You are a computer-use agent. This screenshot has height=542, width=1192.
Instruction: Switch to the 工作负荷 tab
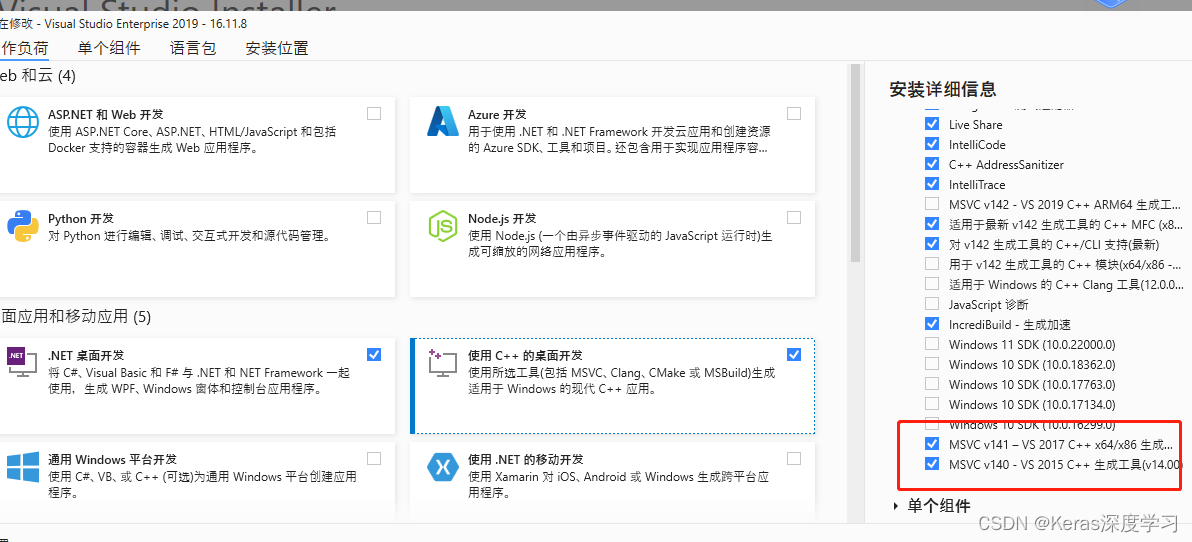click(x=24, y=49)
